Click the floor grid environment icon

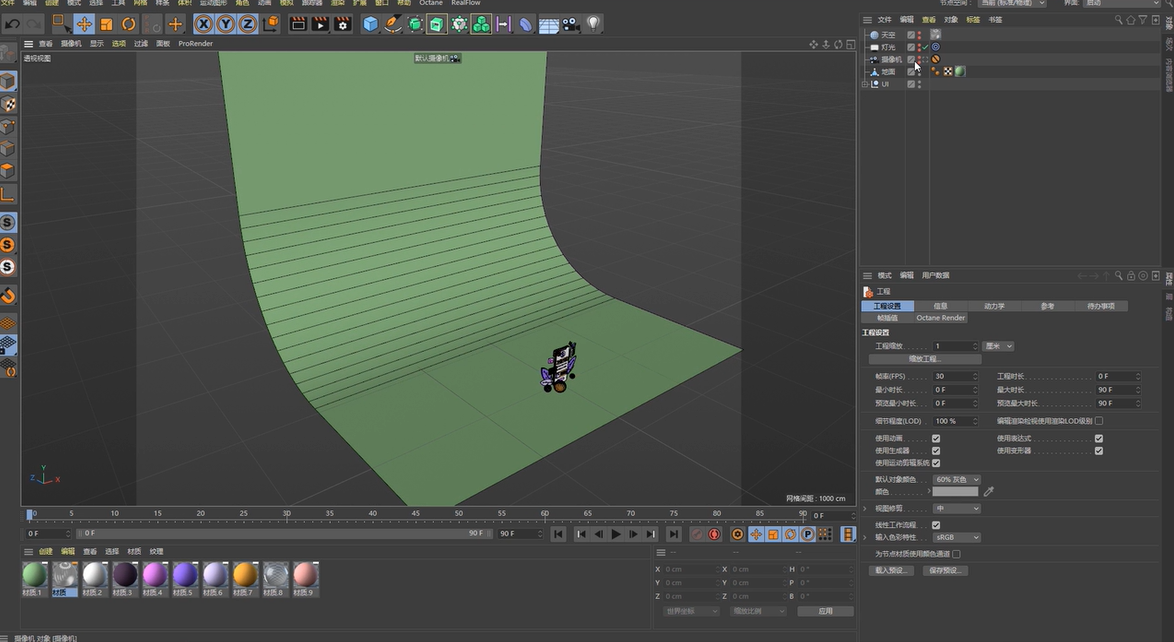[x=549, y=25]
